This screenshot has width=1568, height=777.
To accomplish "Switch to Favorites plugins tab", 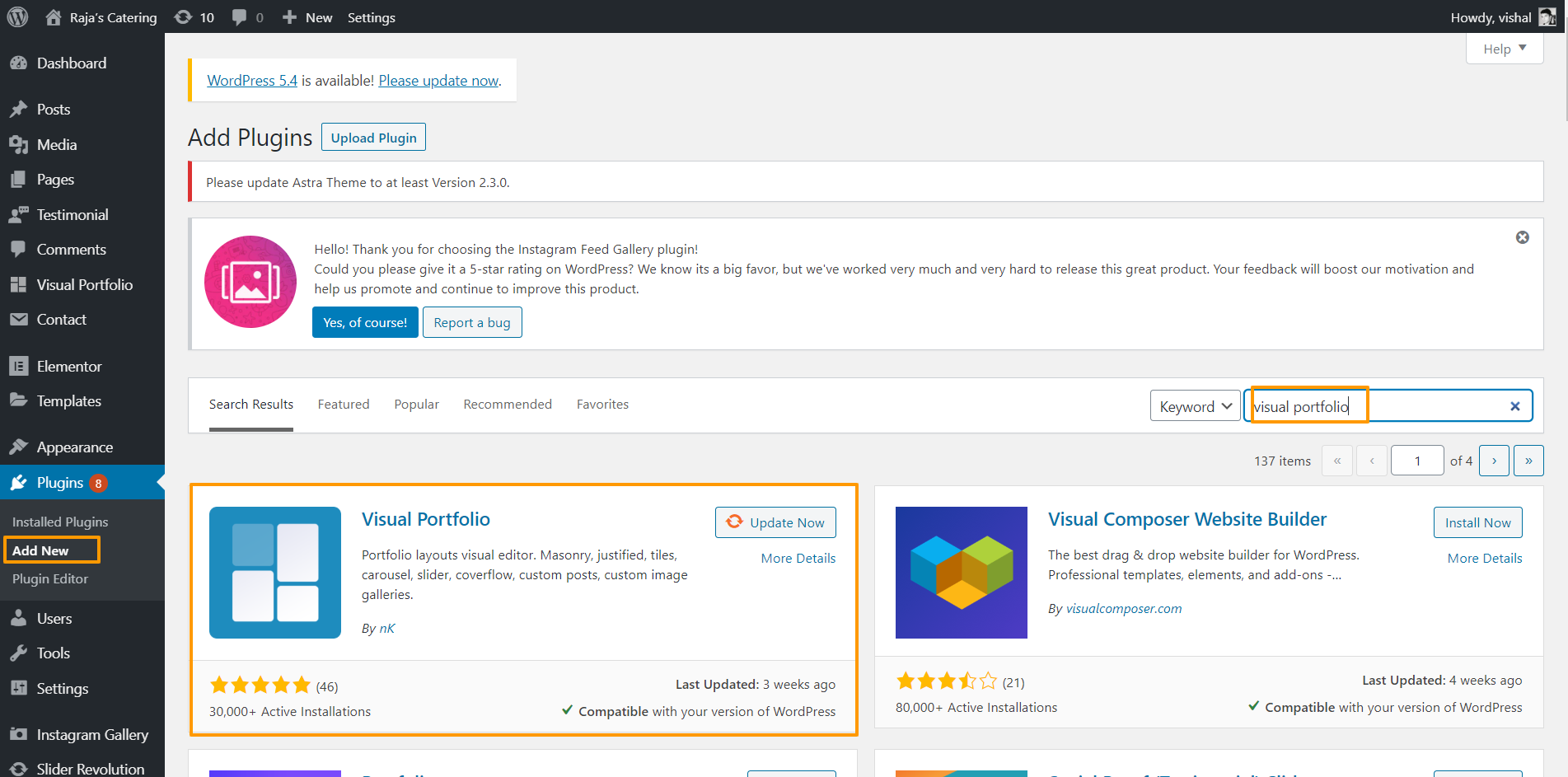I will tap(602, 405).
